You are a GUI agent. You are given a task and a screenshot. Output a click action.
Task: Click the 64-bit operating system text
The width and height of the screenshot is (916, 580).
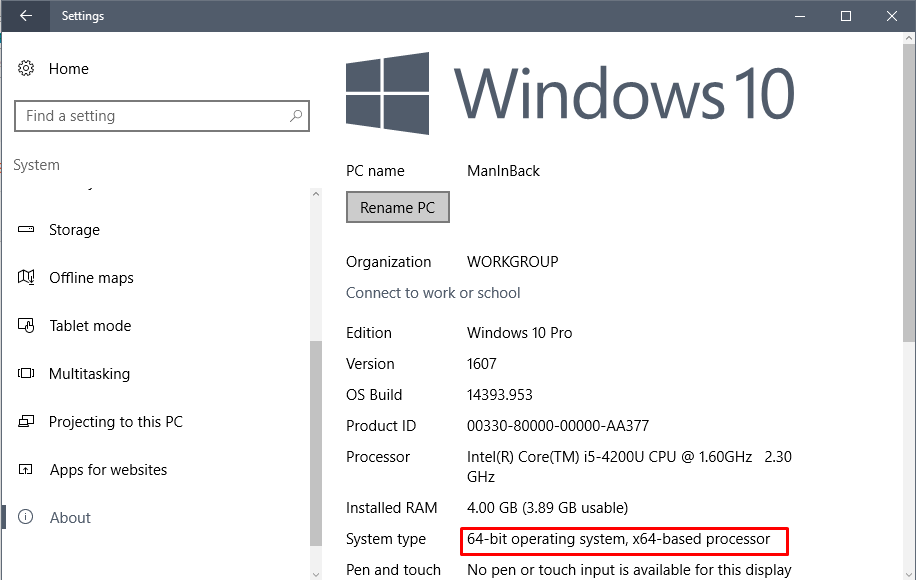point(619,539)
